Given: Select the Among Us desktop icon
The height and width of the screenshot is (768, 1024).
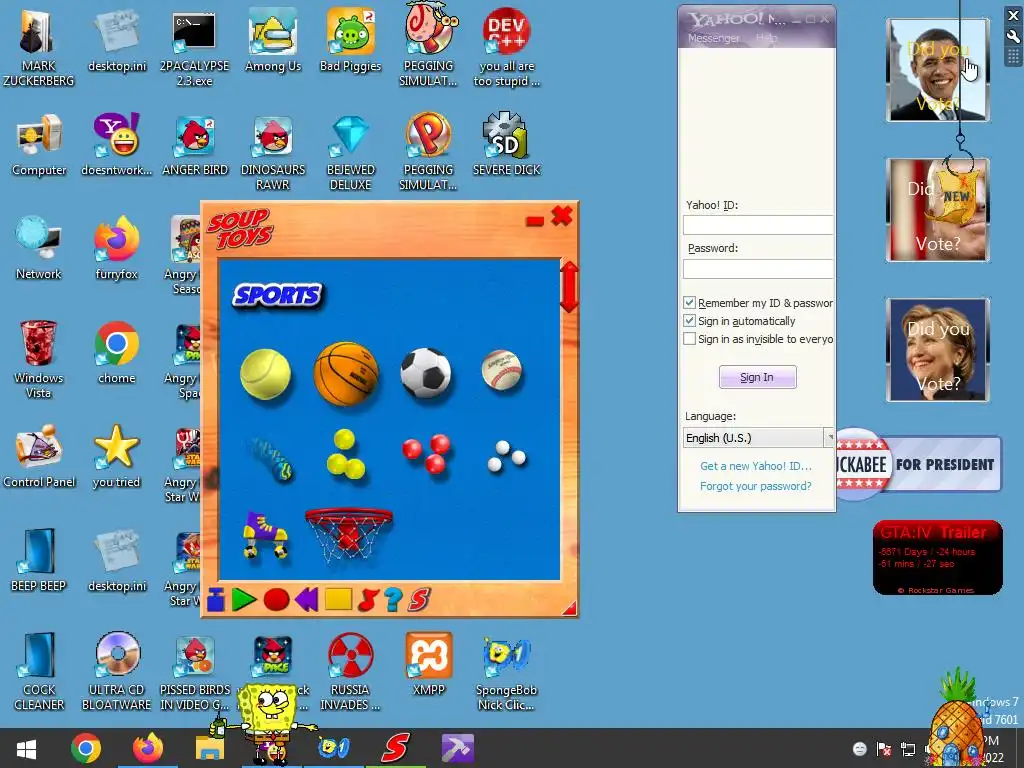Looking at the screenshot, I should coord(273,42).
